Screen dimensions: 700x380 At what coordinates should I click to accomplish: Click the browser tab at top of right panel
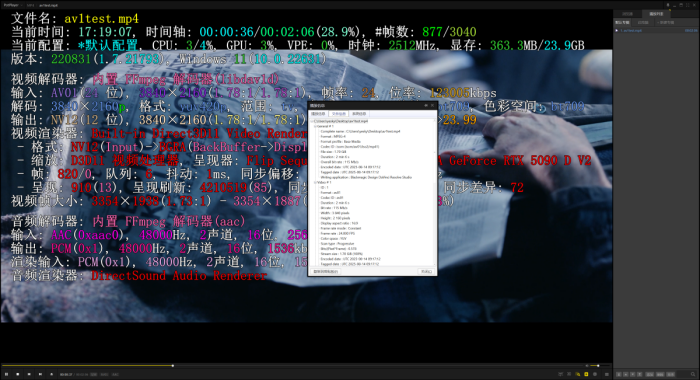click(627, 14)
